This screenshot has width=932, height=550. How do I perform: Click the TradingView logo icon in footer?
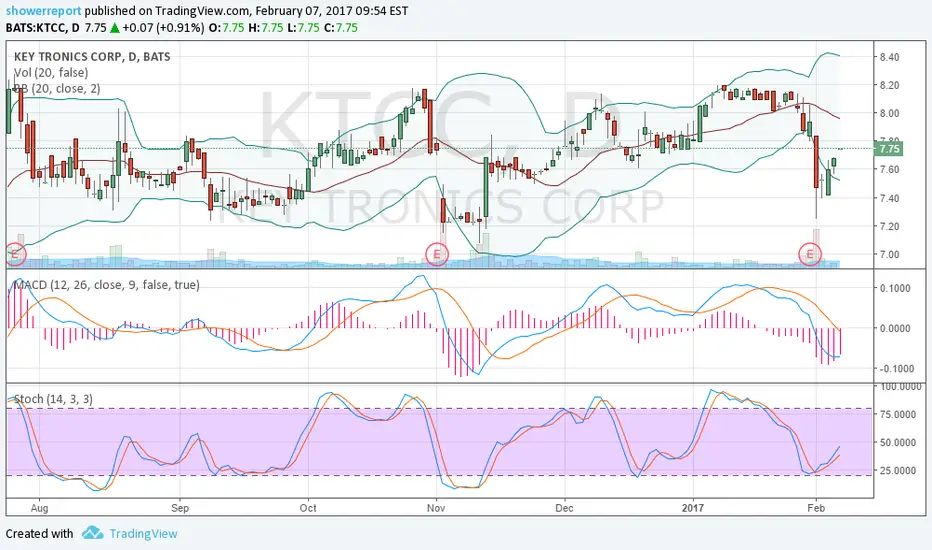click(x=93, y=533)
